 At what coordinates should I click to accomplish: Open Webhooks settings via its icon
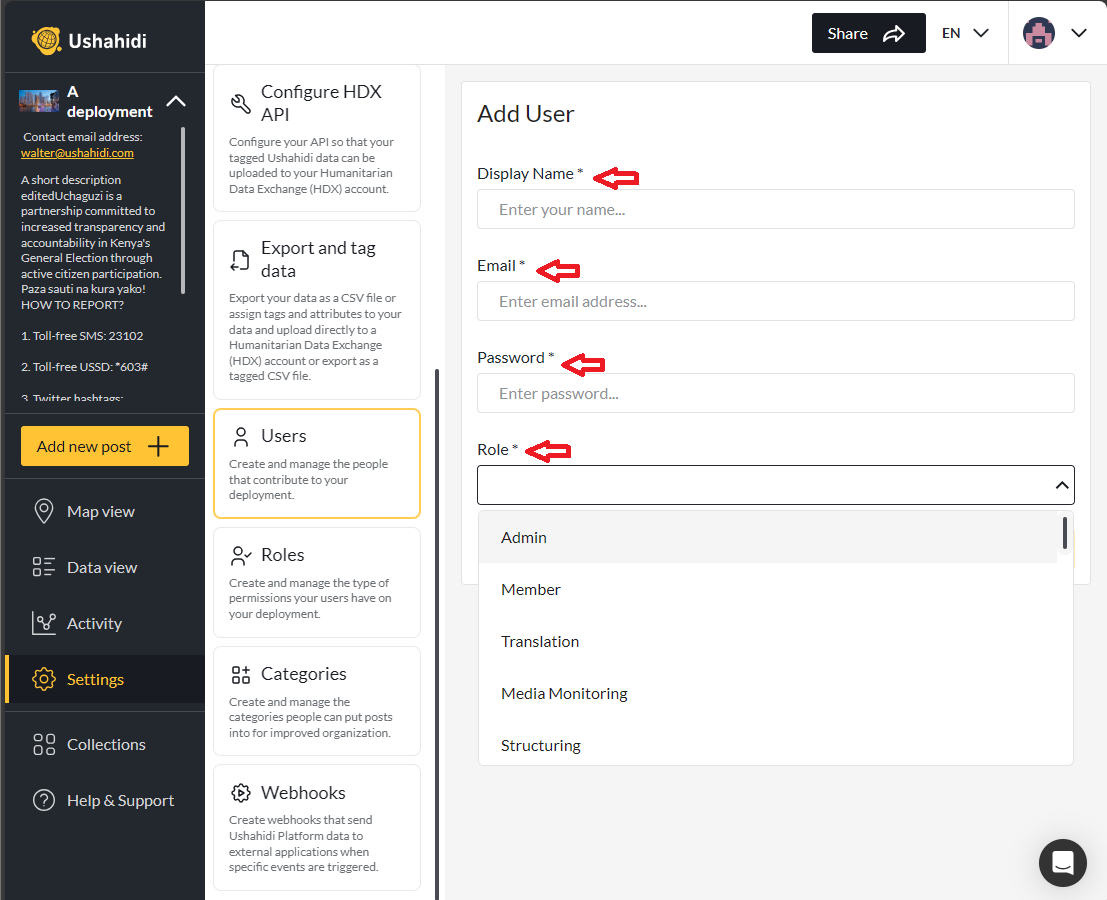240,792
